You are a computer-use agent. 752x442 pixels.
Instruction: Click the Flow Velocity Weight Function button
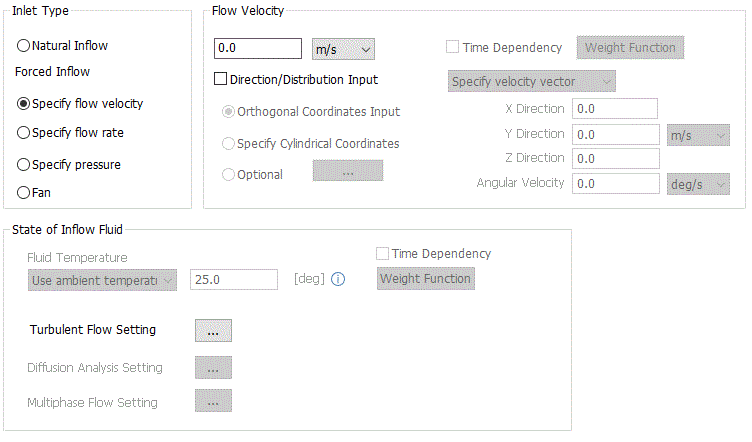tap(630, 47)
